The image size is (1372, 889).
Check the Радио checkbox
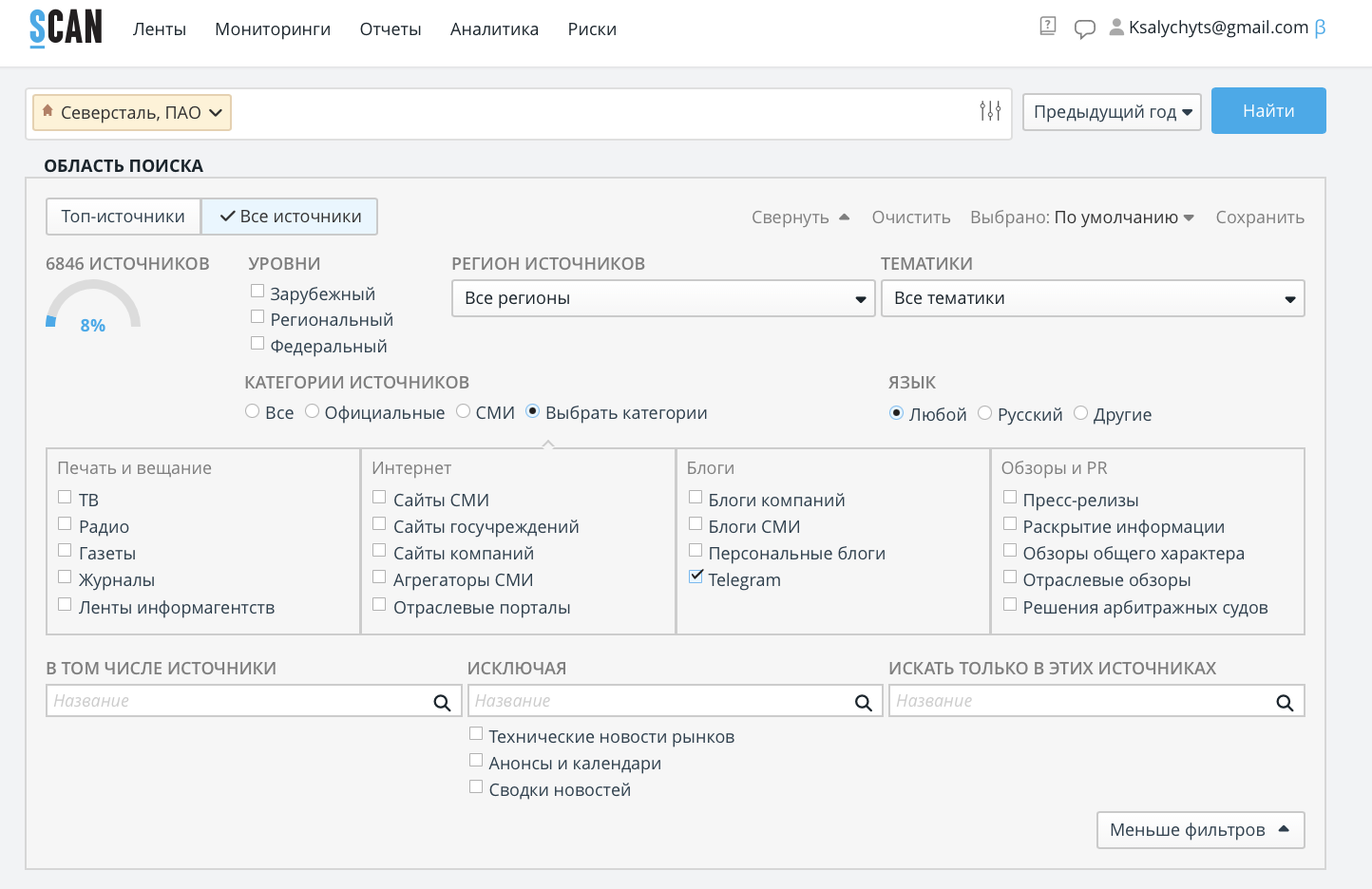(x=65, y=523)
